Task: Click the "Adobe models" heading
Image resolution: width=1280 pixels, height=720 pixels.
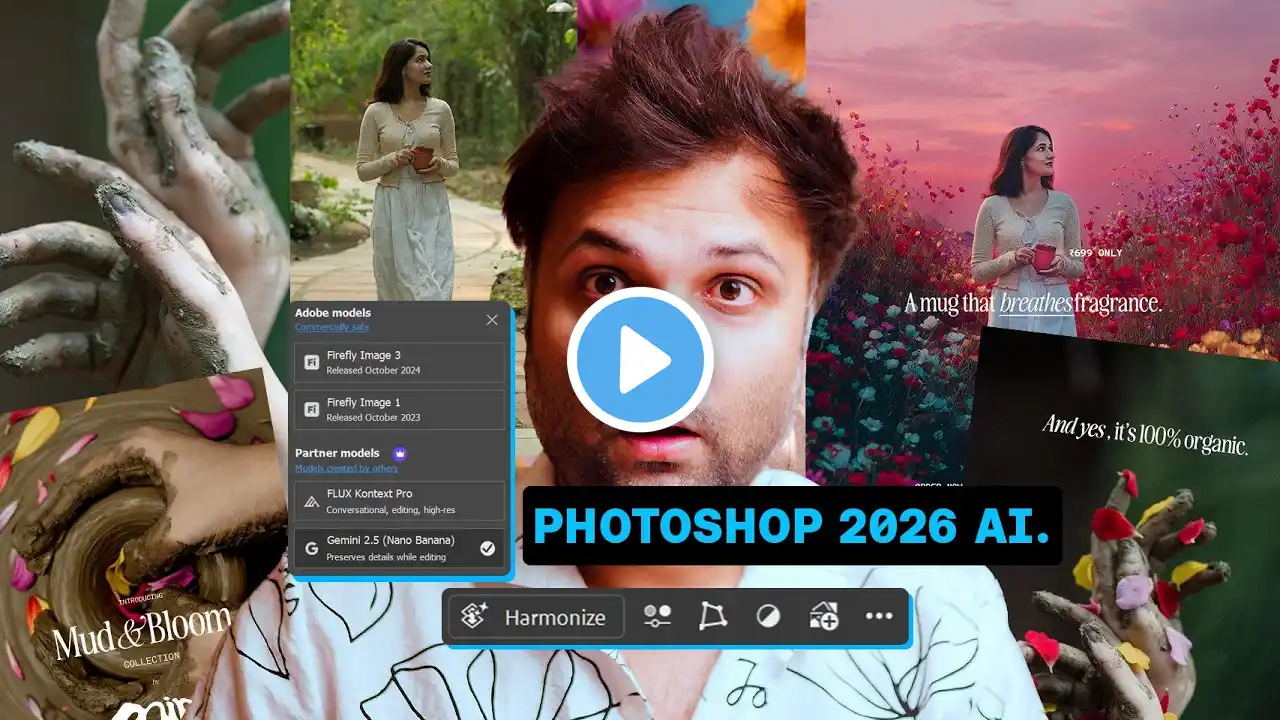Action: 333,313
